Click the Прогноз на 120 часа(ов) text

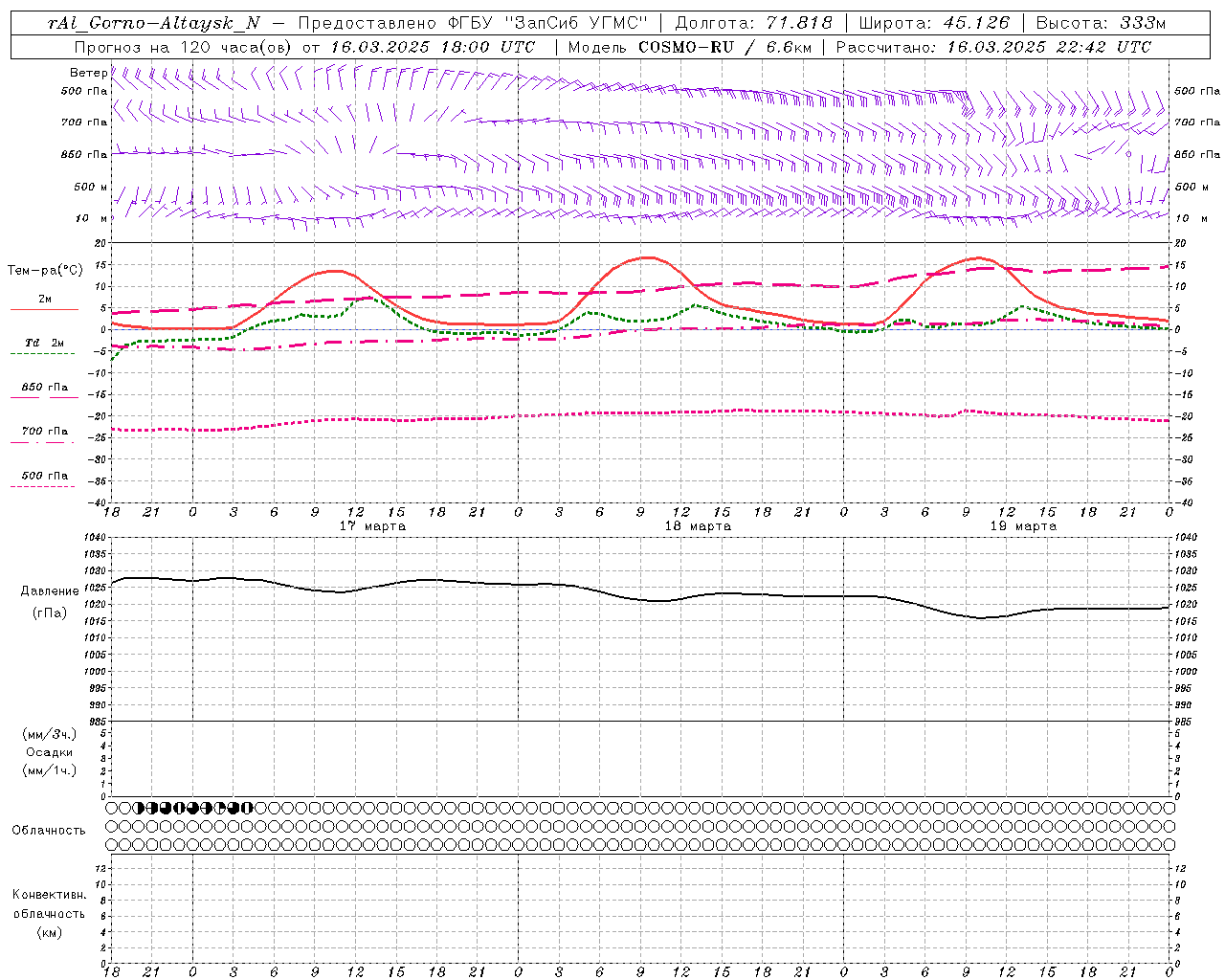click(185, 47)
